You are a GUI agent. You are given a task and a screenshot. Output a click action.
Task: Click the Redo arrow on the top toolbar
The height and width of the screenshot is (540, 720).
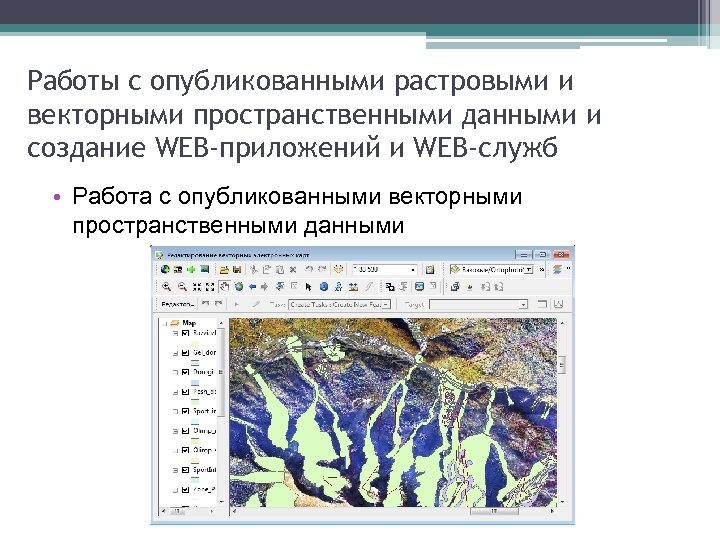click(322, 270)
